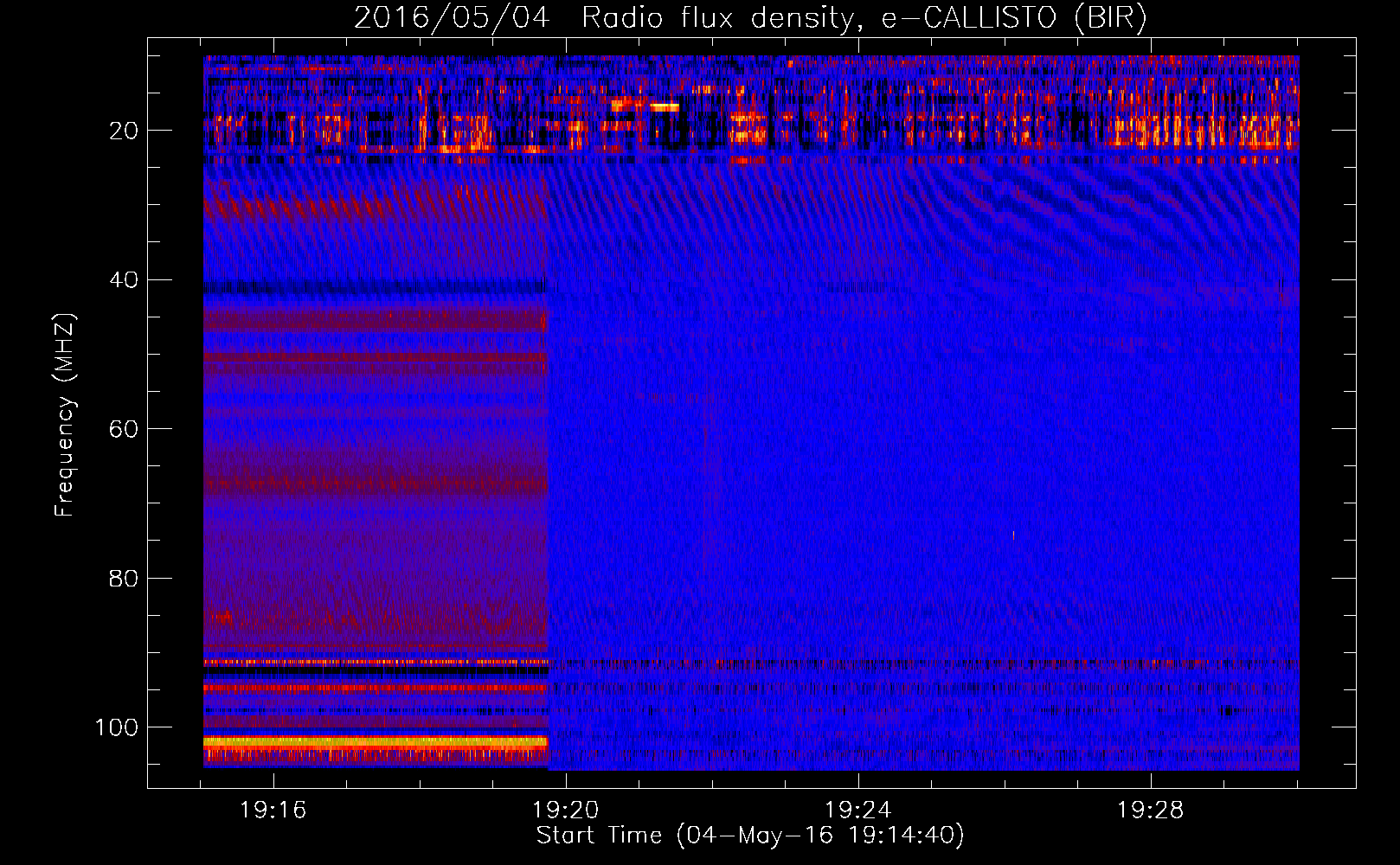
Task: Click the '19:16' time tick label
Action: point(273,811)
